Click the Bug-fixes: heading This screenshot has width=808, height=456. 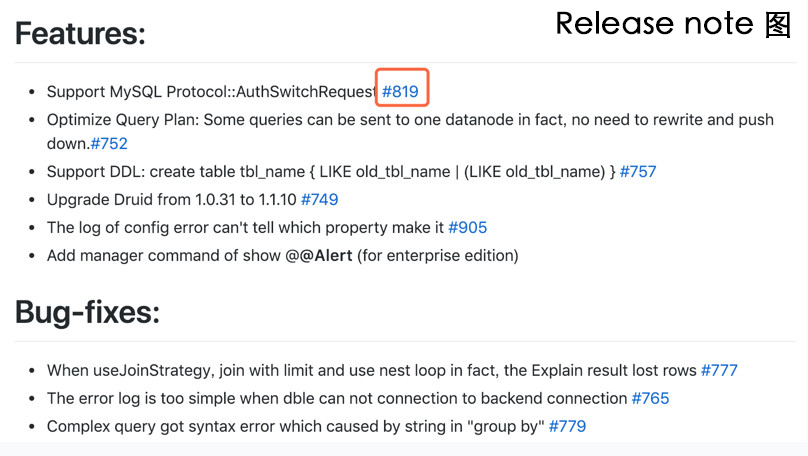pos(87,312)
